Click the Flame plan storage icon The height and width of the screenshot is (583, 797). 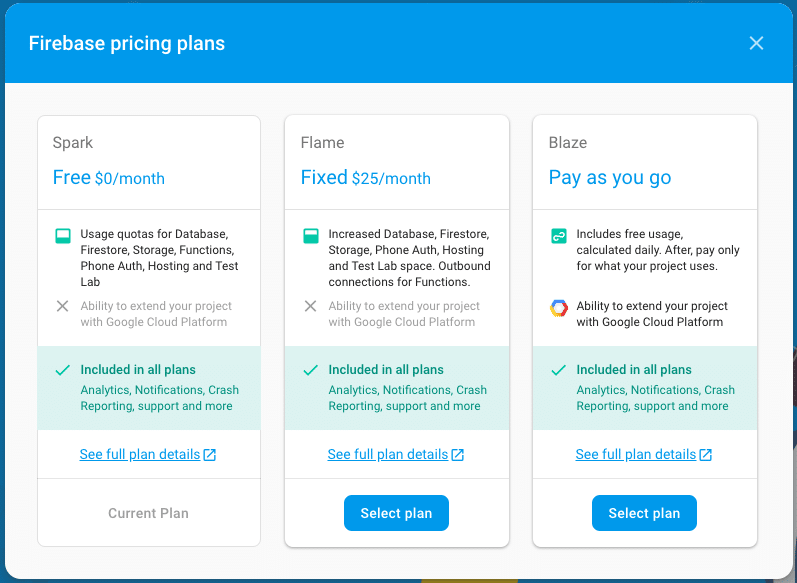[311, 237]
